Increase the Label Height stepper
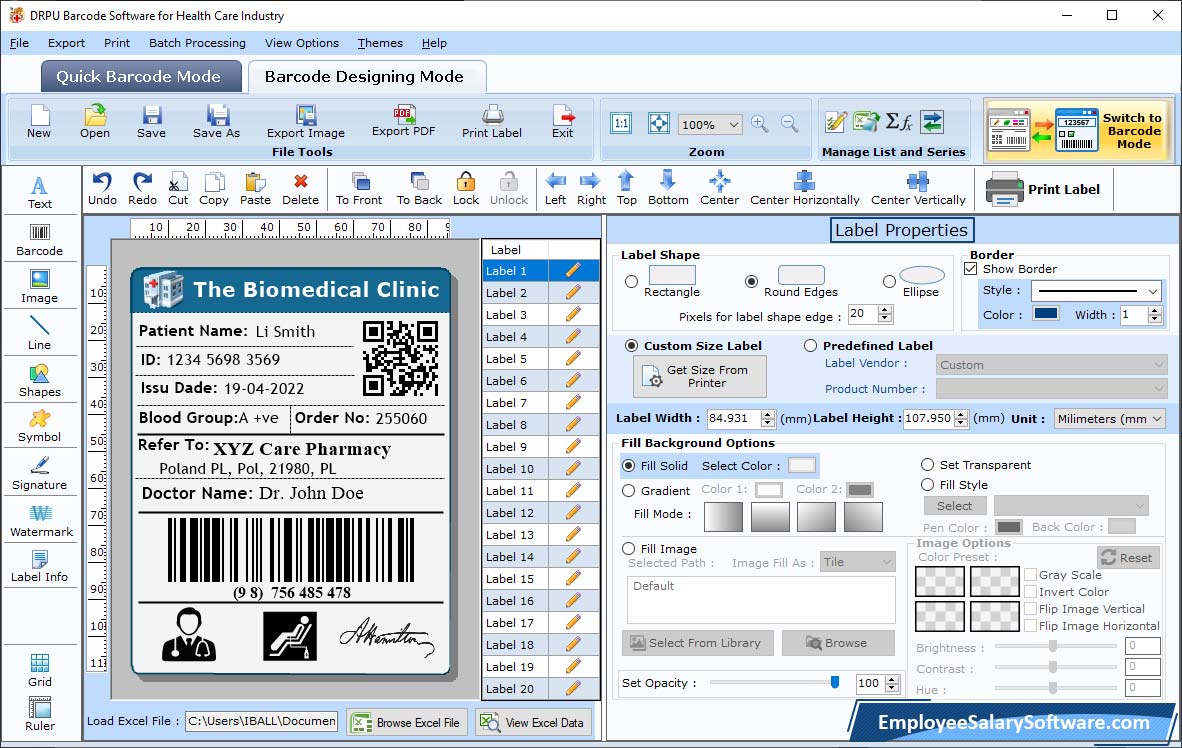 coord(961,413)
